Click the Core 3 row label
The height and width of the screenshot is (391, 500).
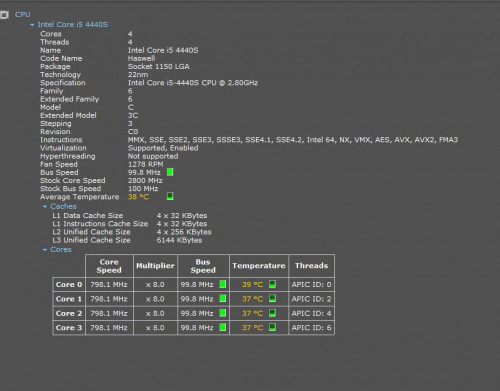69,328
